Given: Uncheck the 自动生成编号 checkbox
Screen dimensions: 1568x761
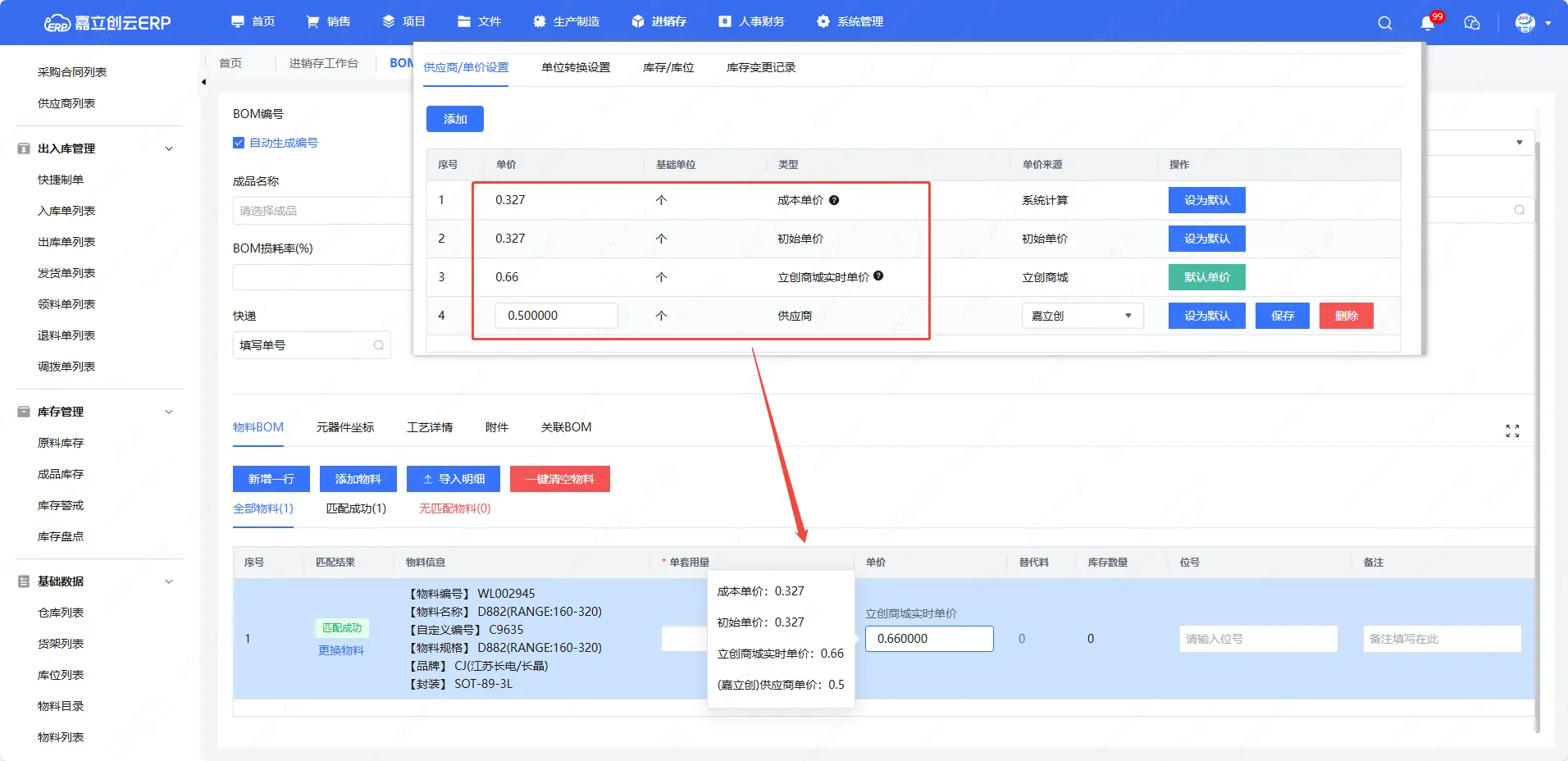Looking at the screenshot, I should [x=239, y=143].
